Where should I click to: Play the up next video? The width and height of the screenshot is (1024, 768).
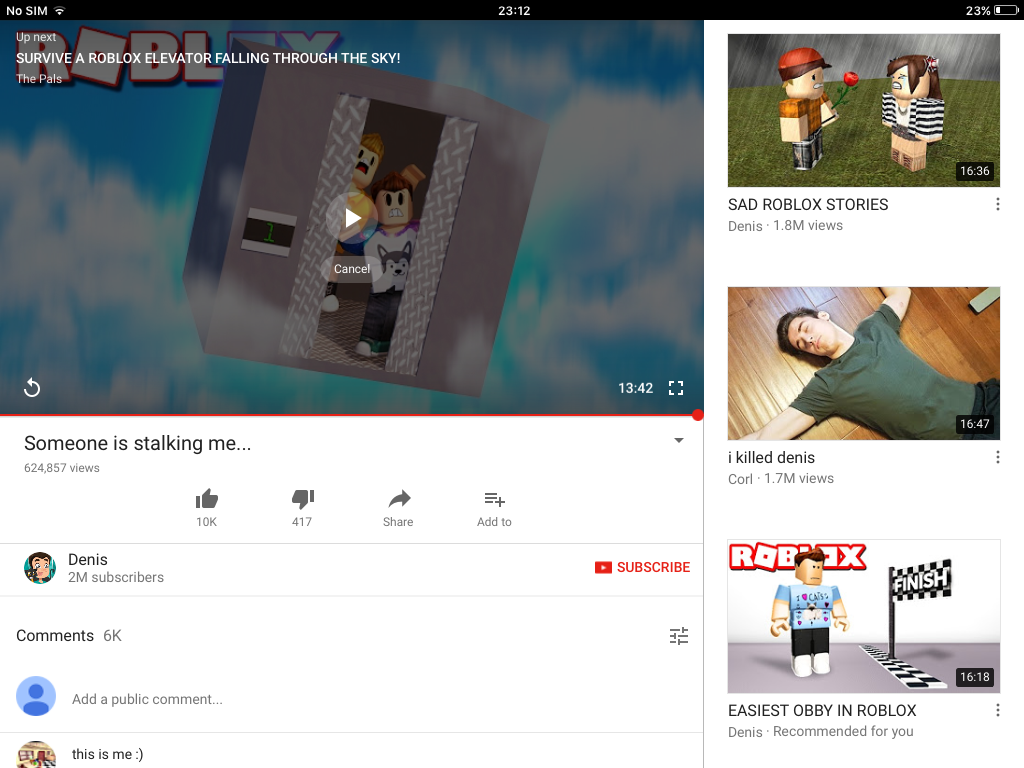[352, 218]
